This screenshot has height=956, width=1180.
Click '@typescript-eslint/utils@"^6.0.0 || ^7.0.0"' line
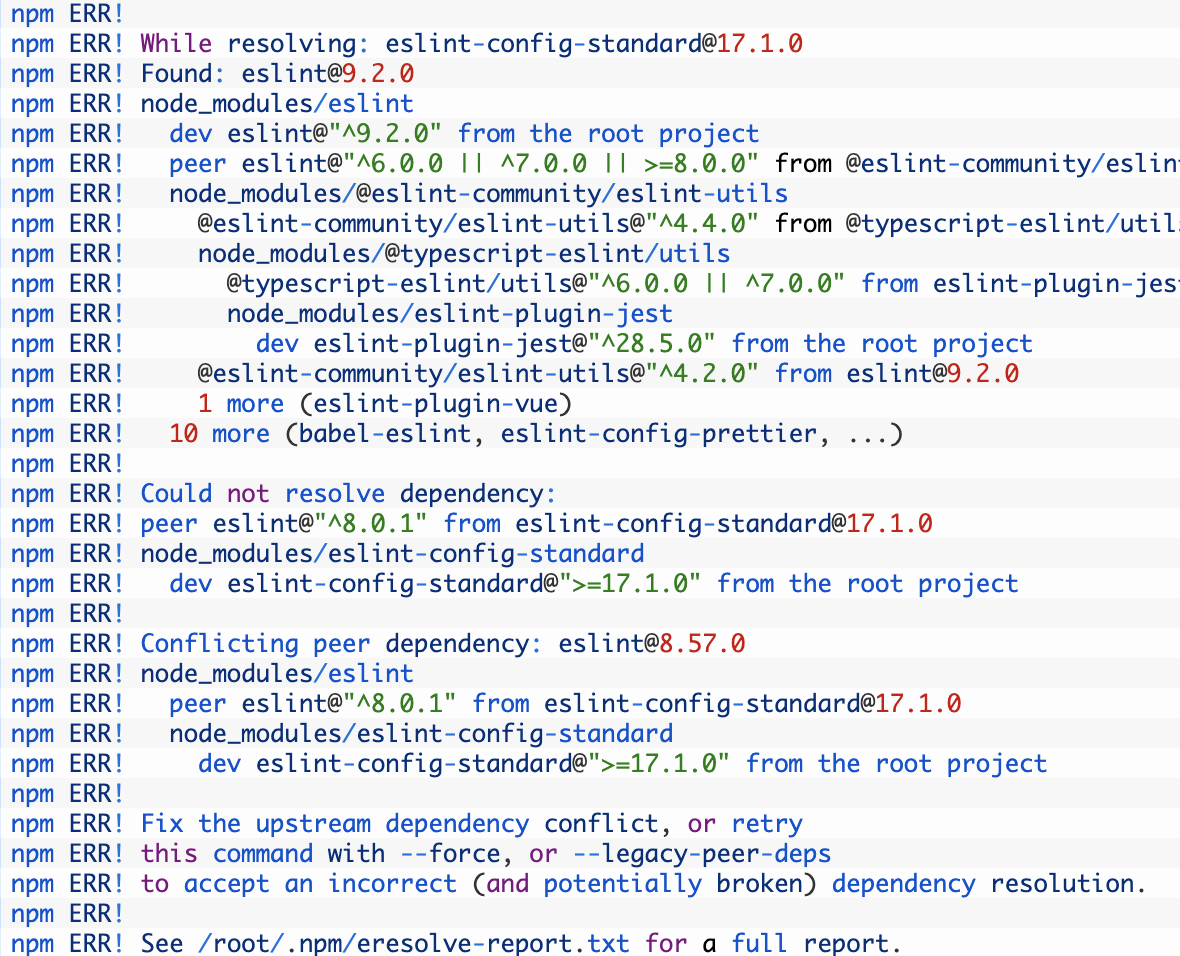pos(703,284)
